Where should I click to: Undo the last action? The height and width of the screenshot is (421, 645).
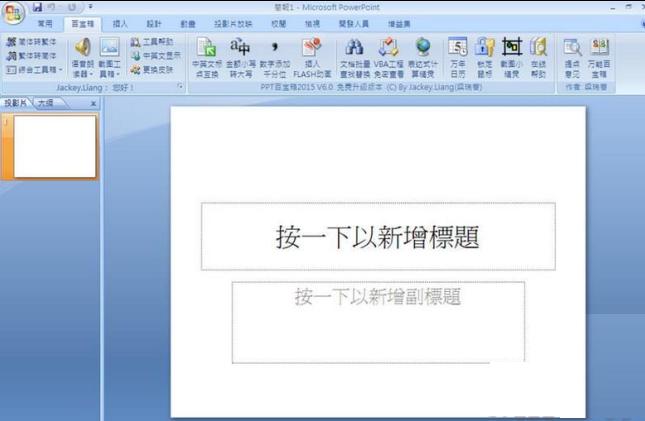[51, 7]
